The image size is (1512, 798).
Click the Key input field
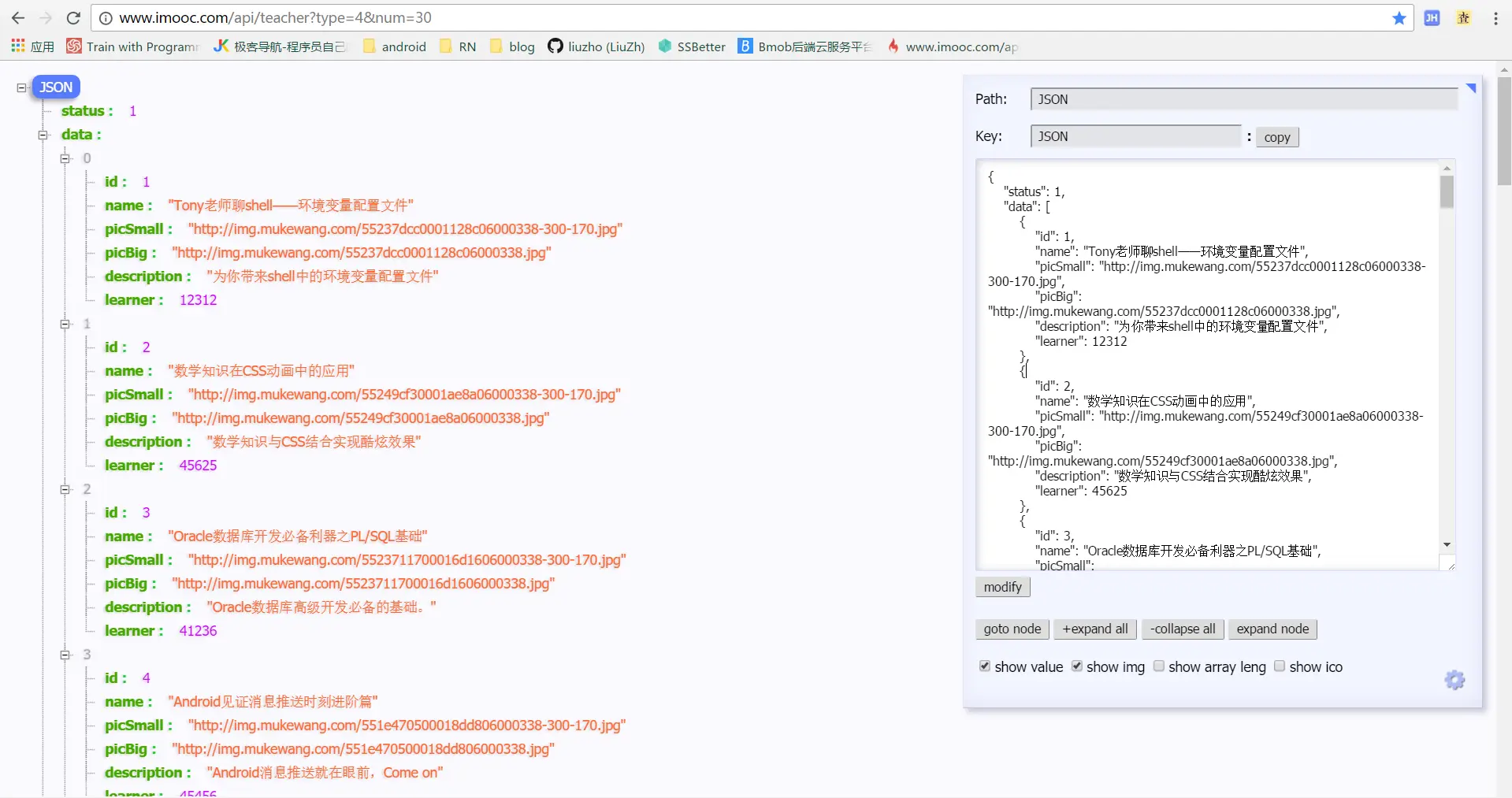(x=1135, y=136)
